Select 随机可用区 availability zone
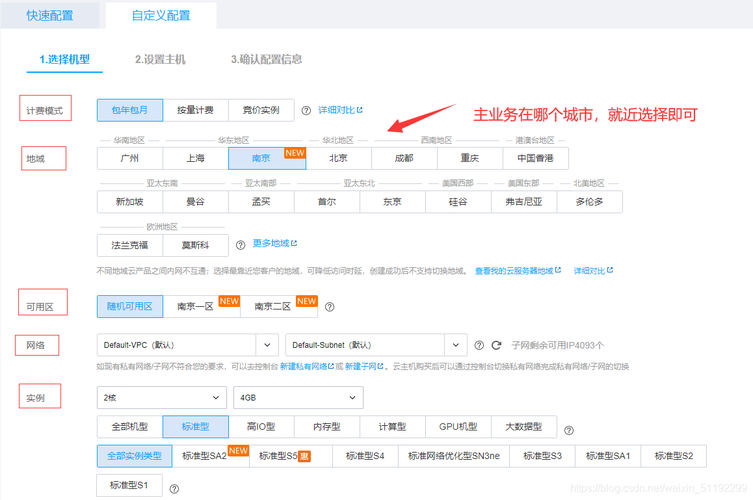753x500 pixels. tap(130, 306)
